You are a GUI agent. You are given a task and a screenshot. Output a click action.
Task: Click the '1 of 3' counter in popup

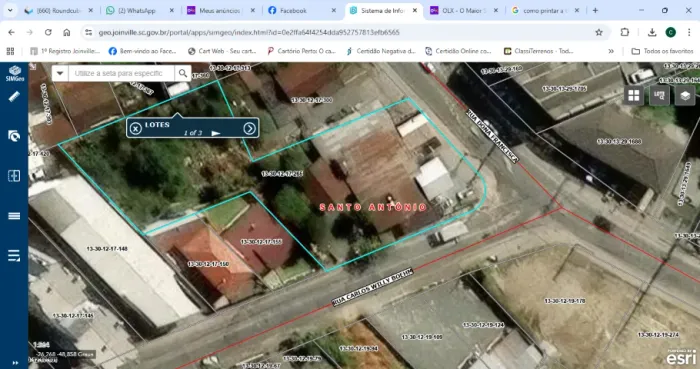pyautogui.click(x=193, y=133)
